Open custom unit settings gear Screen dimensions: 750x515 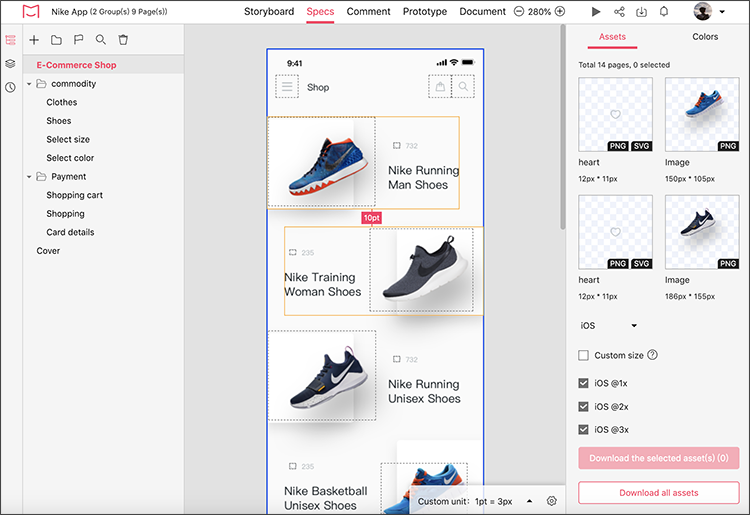pyautogui.click(x=551, y=501)
